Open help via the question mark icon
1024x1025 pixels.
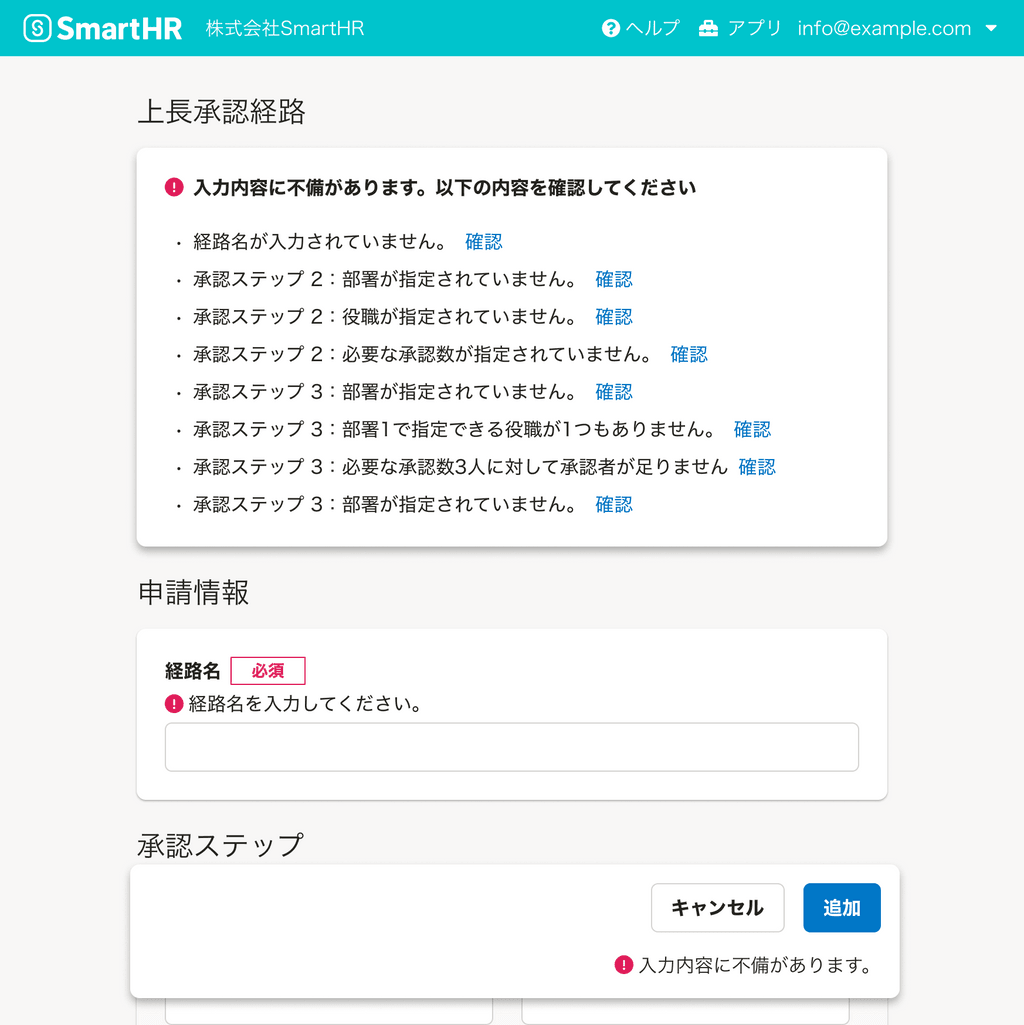coord(611,28)
